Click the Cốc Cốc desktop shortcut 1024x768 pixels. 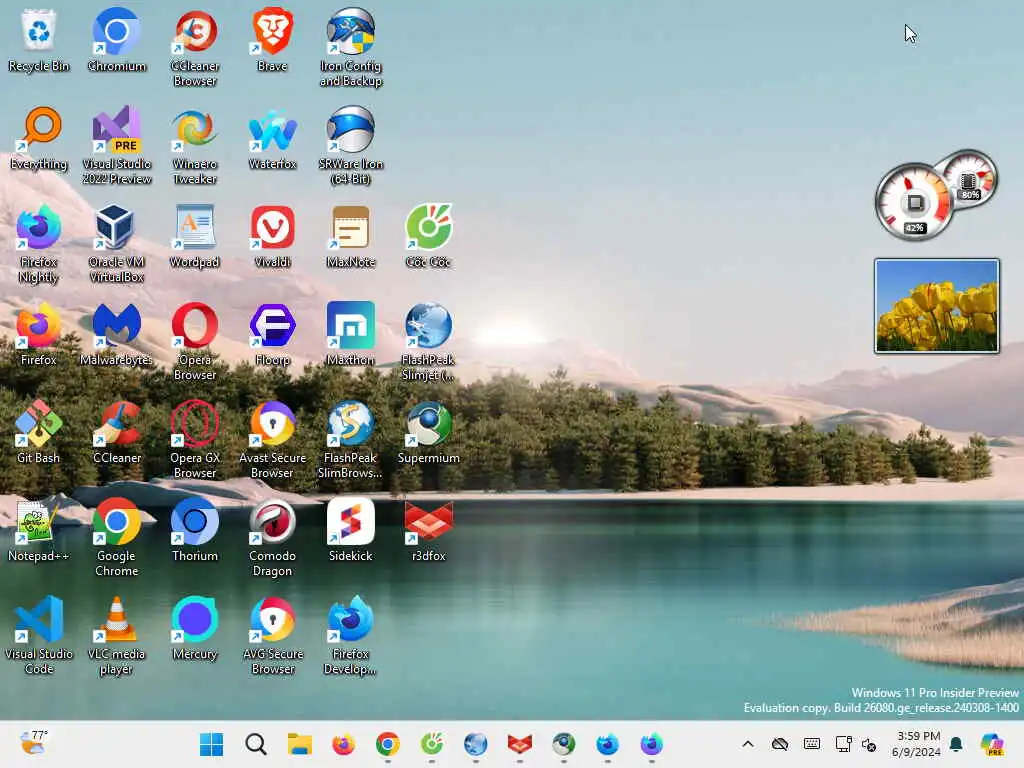428,236
